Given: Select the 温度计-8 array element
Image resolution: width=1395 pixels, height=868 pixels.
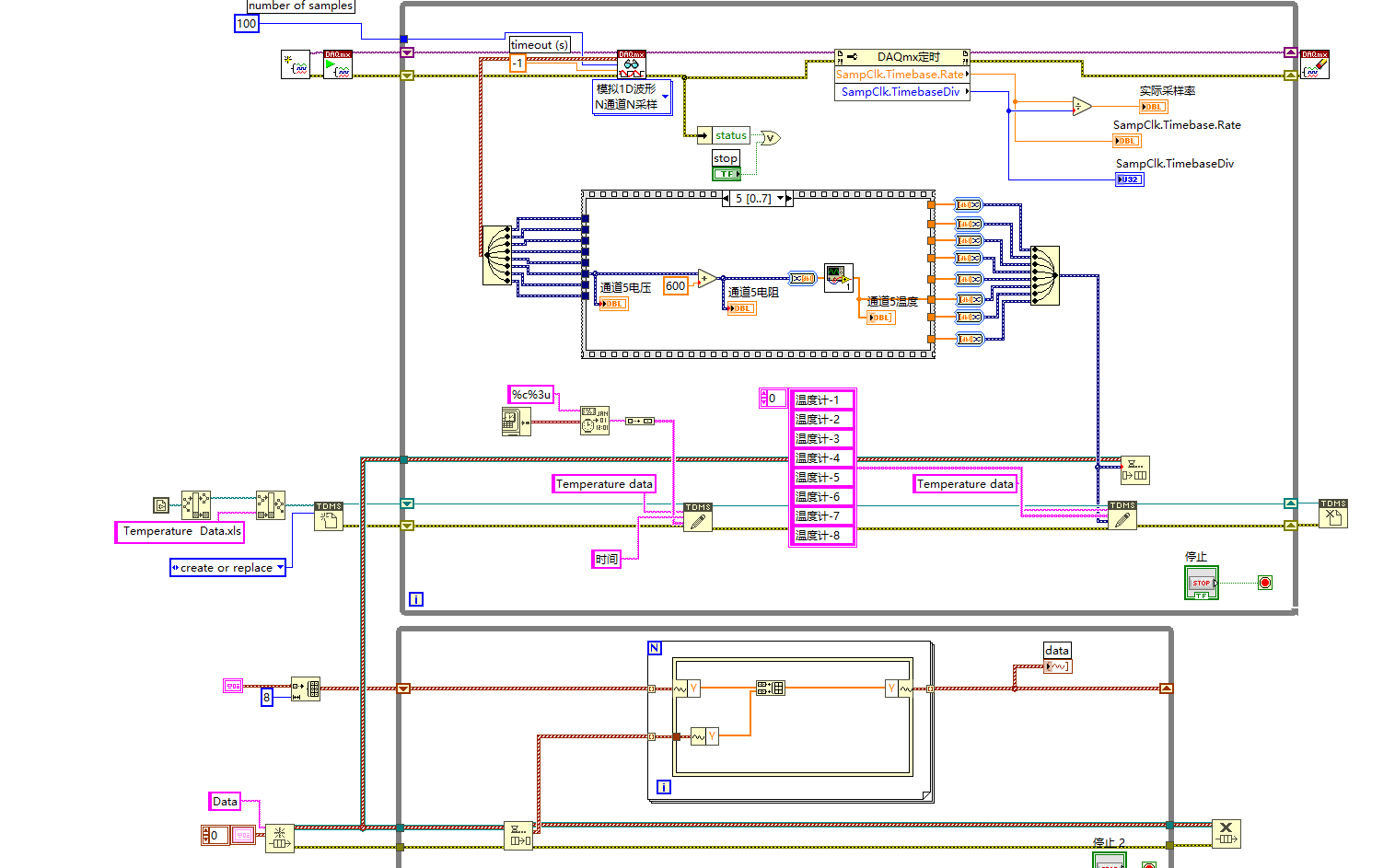Looking at the screenshot, I should tap(822, 535).
